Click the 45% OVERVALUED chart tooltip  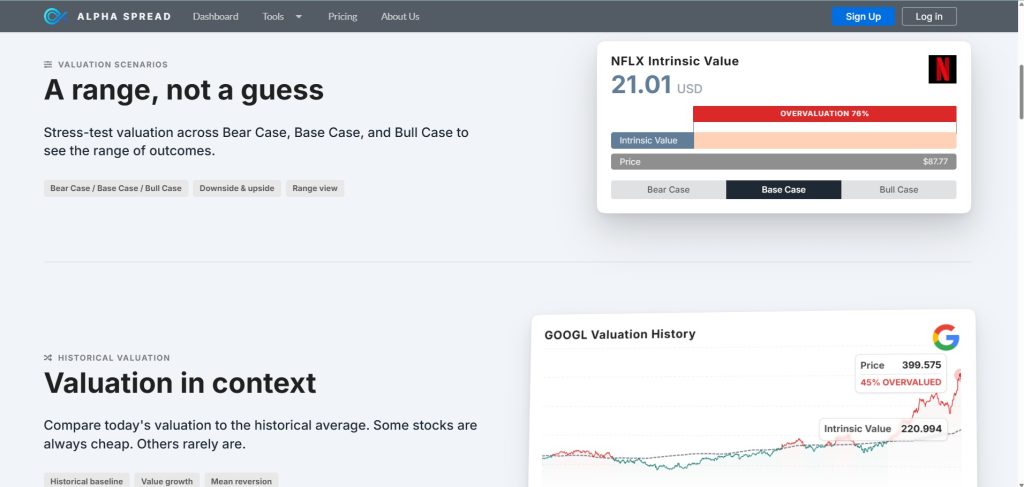[x=901, y=382]
